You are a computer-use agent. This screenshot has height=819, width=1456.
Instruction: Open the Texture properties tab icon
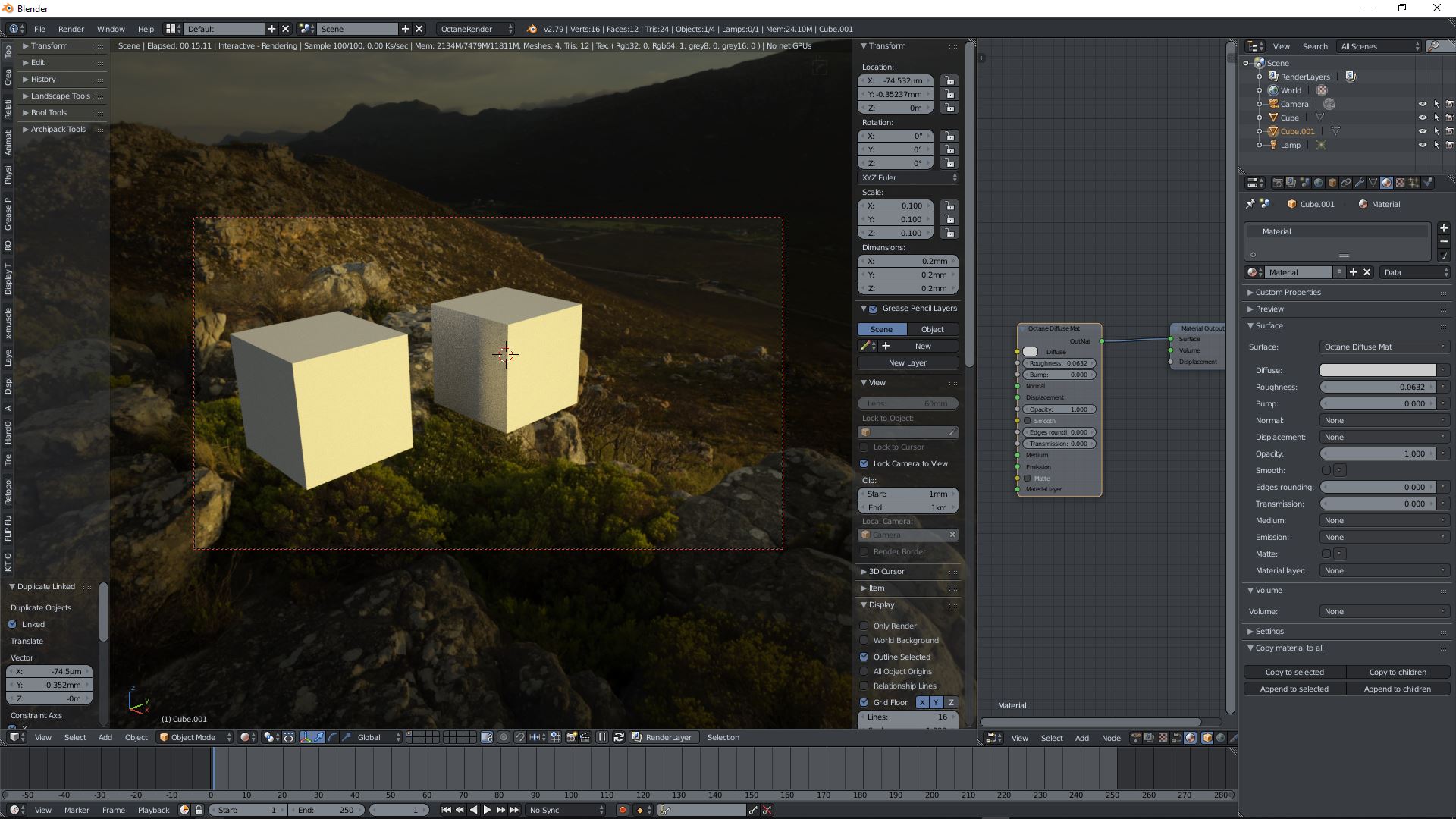pos(1400,183)
